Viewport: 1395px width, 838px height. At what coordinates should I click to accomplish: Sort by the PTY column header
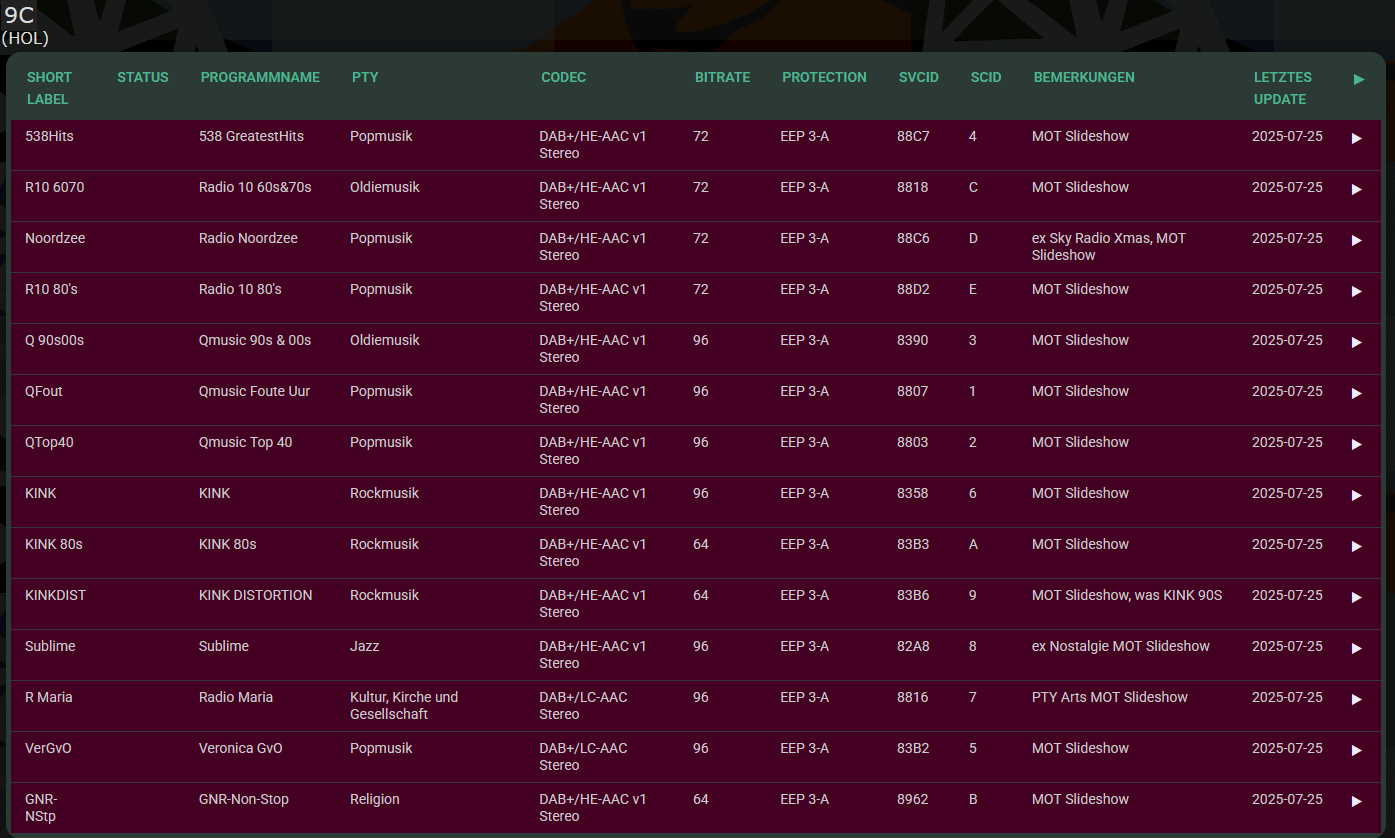[365, 77]
